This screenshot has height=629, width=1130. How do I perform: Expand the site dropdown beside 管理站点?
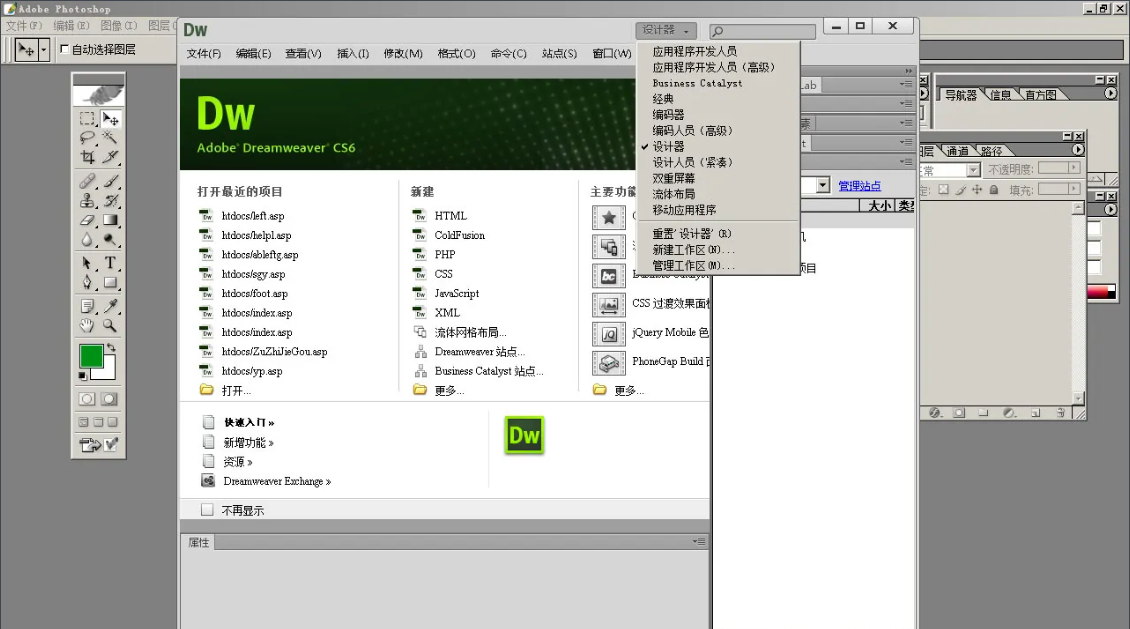pos(823,186)
